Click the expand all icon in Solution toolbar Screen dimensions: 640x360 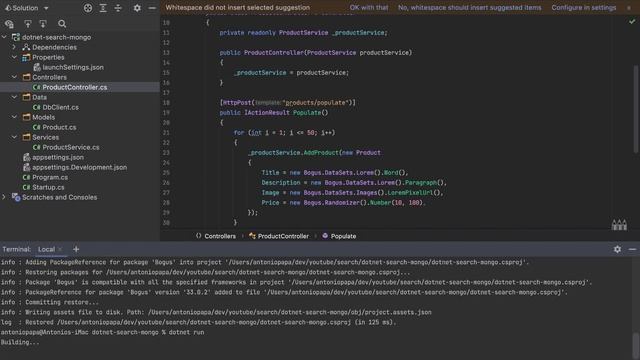[103, 8]
